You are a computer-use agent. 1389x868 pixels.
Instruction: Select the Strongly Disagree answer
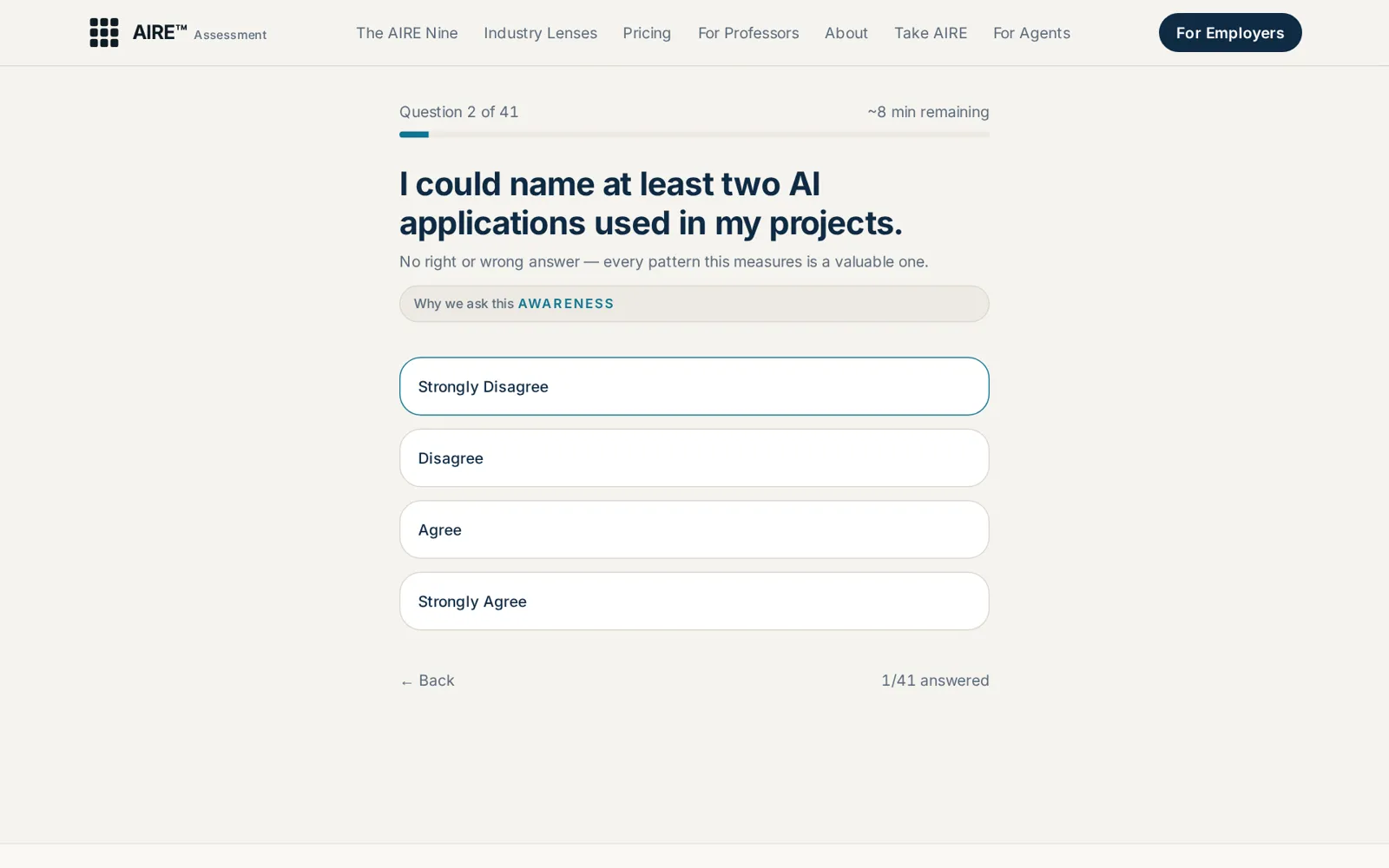tap(694, 386)
